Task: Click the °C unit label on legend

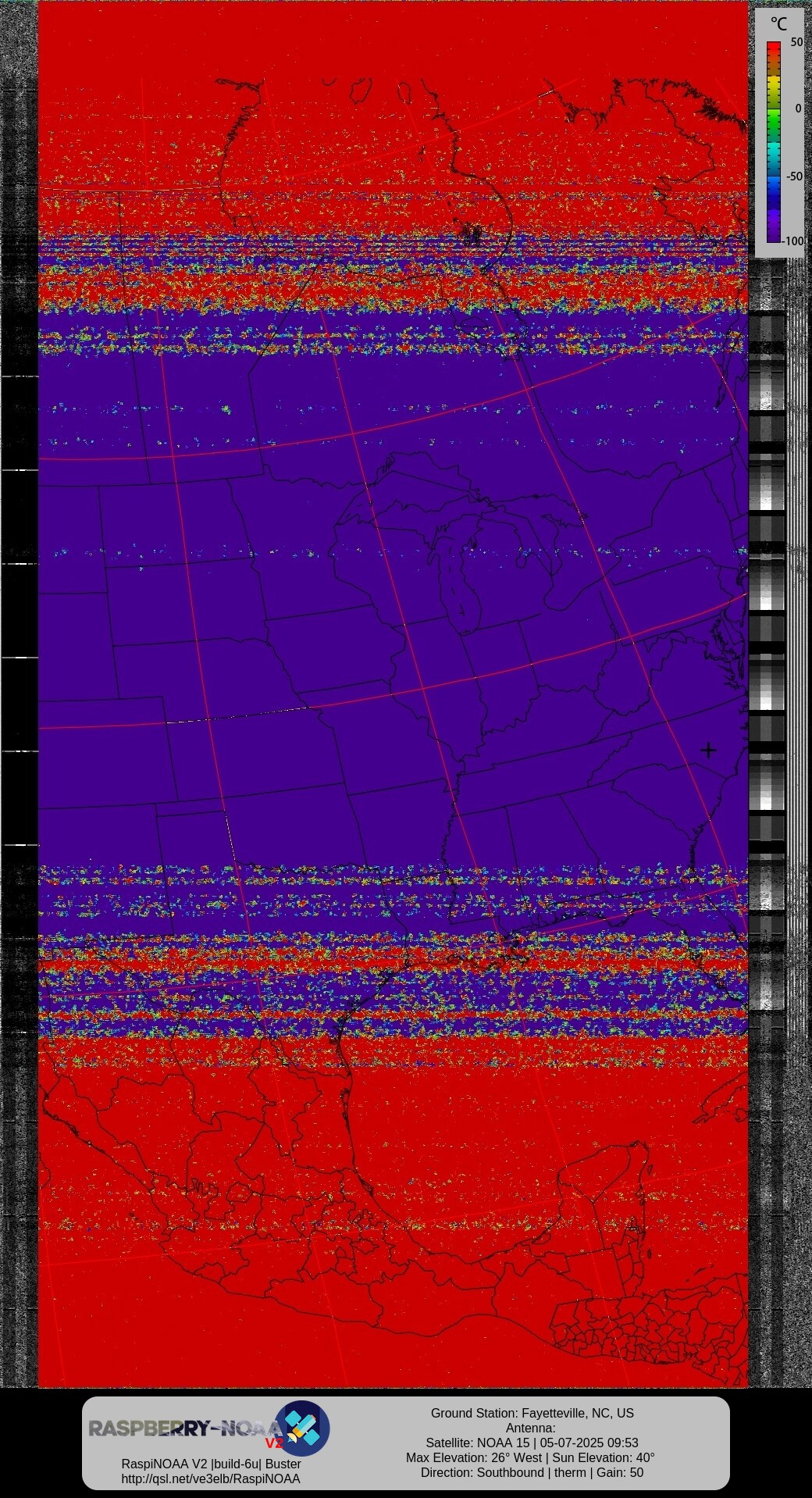Action: click(x=778, y=24)
